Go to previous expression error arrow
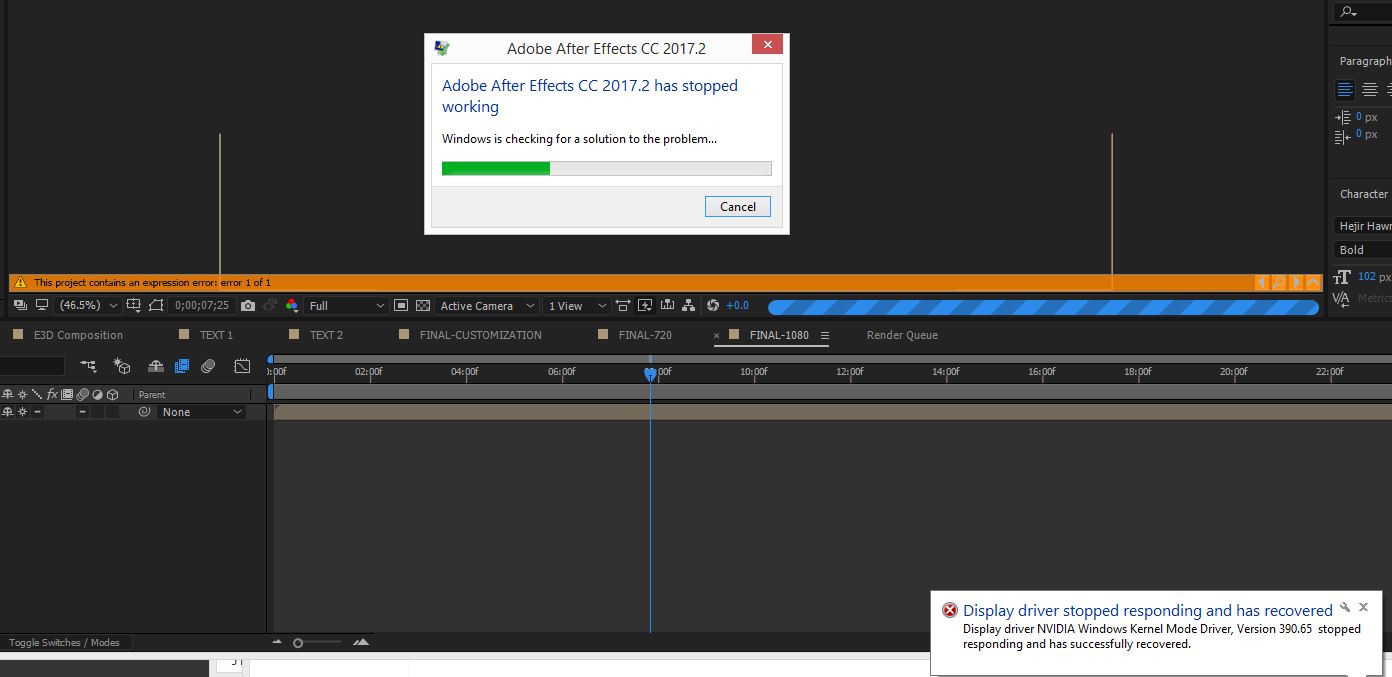This screenshot has height=677, width=1392. pos(1262,283)
